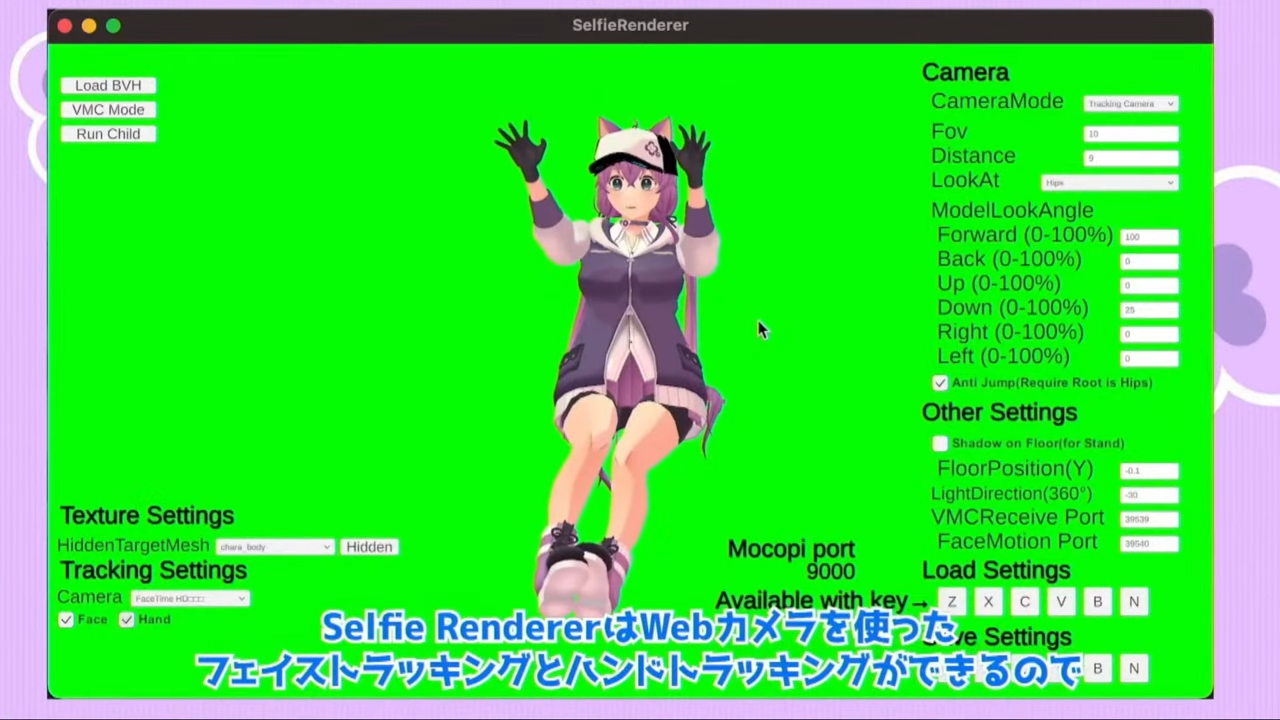1280x720 pixels.
Task: Click the Distance input field
Action: click(x=1130, y=158)
